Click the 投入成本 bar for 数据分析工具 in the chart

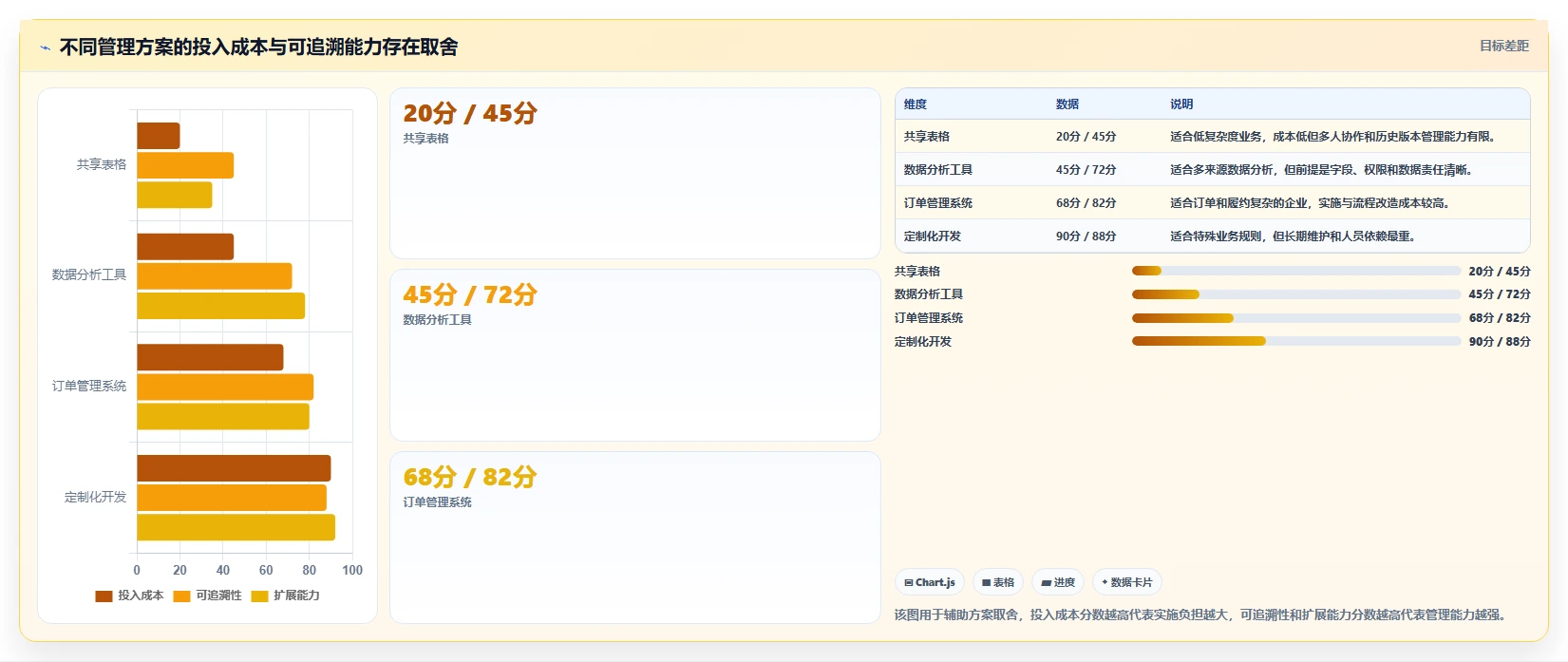(x=185, y=247)
